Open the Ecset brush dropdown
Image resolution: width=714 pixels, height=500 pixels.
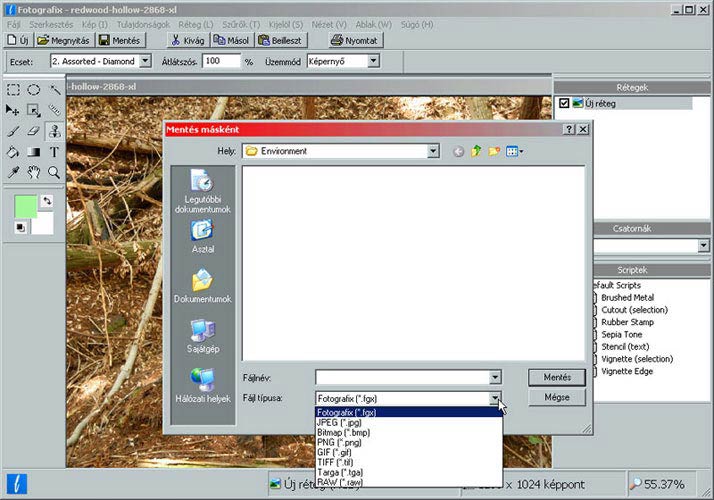[x=145, y=61]
